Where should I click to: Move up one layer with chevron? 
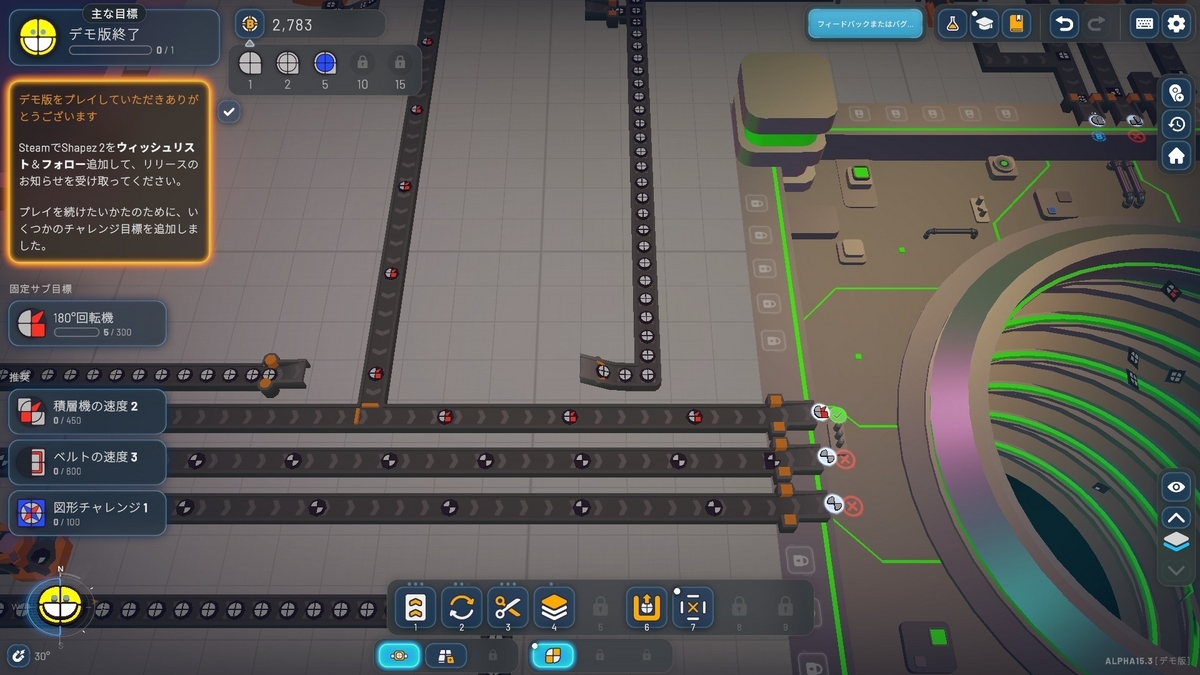(1177, 517)
